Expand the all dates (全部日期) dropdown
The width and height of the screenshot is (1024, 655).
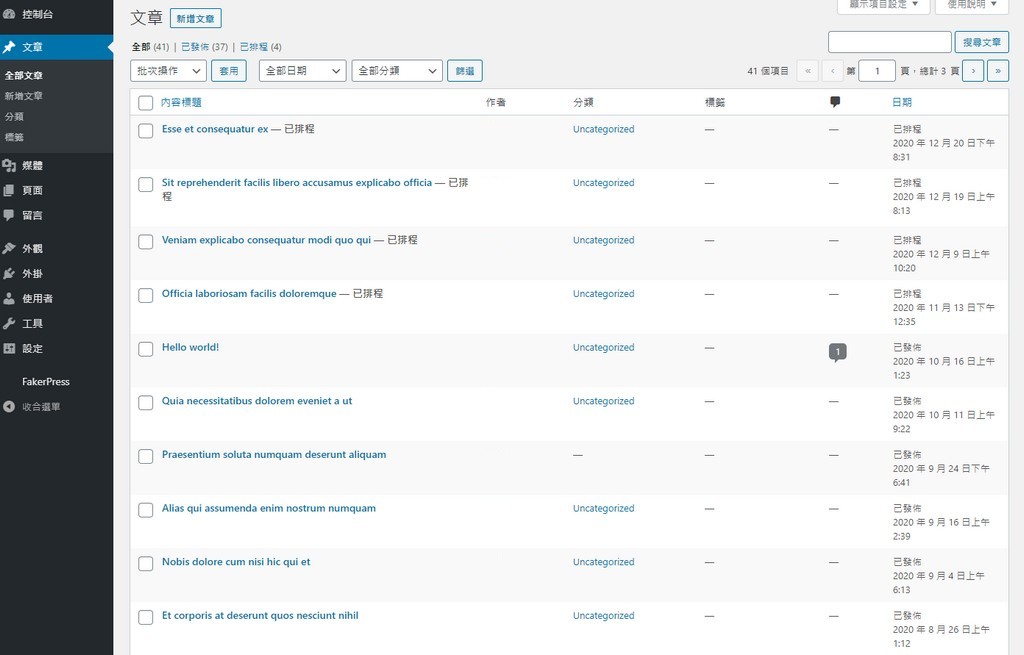pos(302,71)
